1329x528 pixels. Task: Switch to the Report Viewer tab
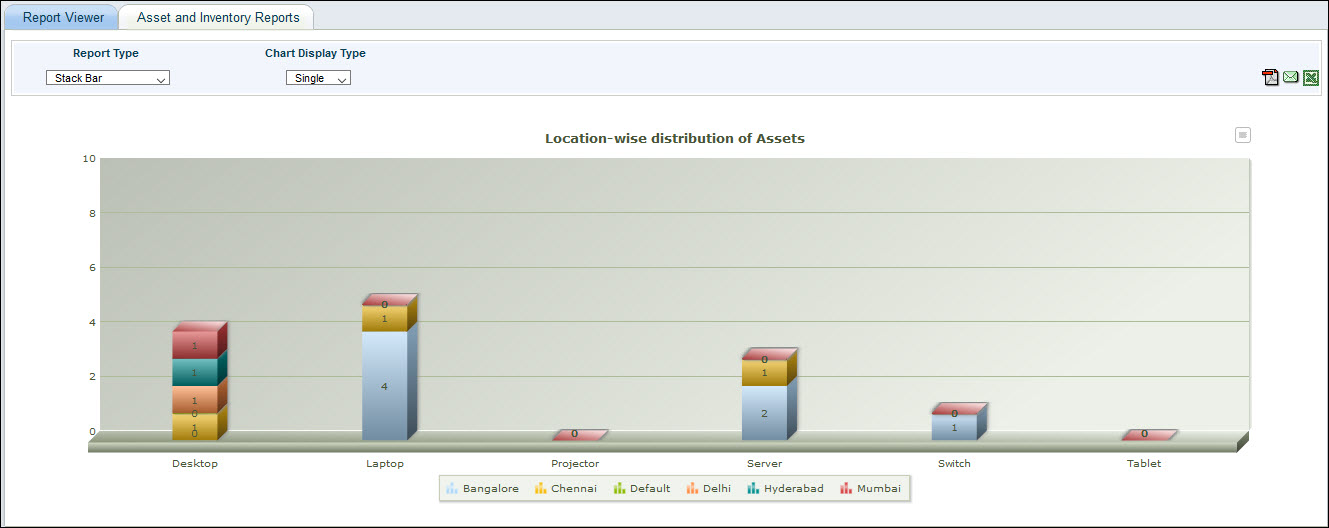pos(63,17)
